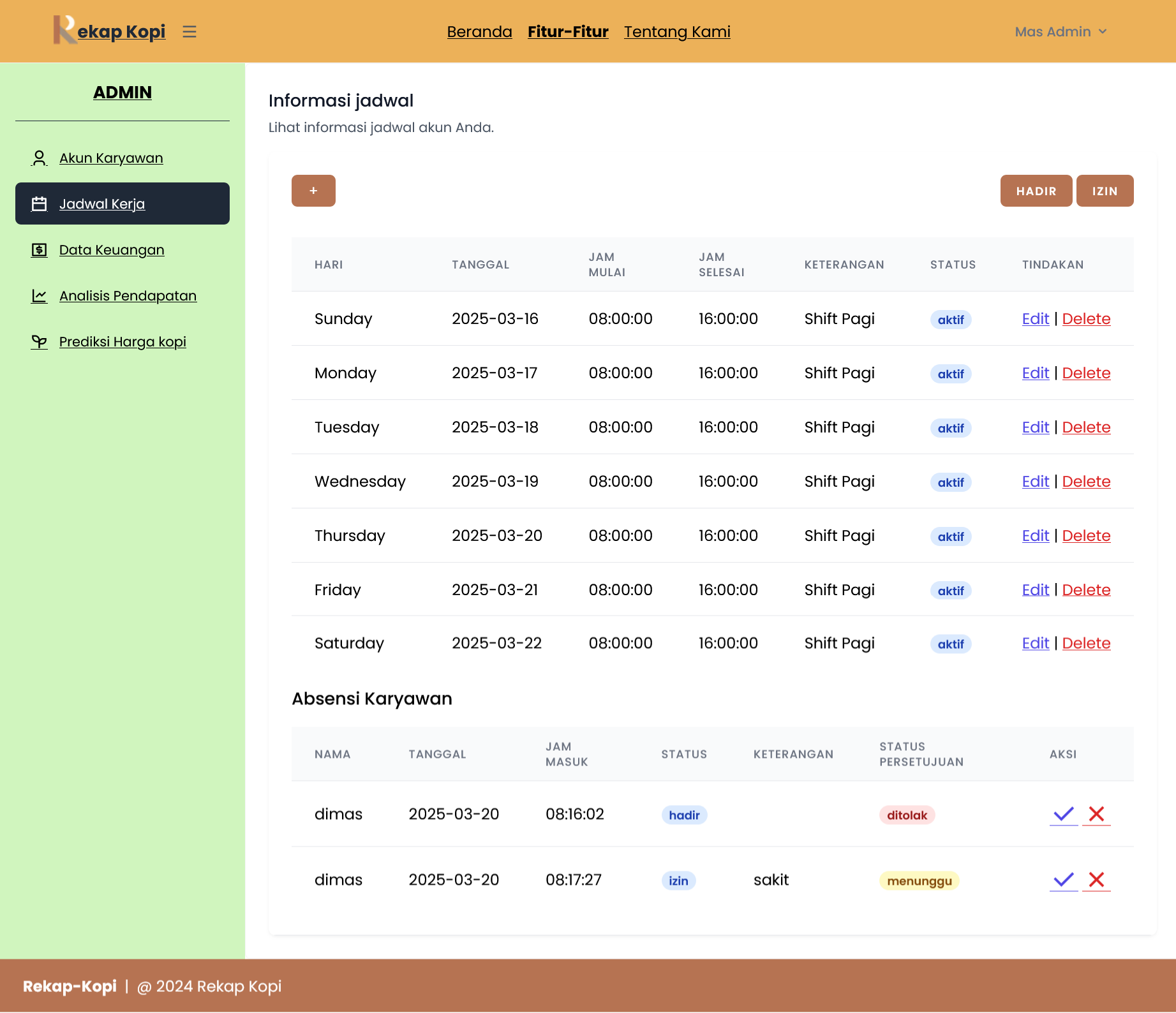Go to Beranda page
1176x1013 pixels.
tap(479, 31)
